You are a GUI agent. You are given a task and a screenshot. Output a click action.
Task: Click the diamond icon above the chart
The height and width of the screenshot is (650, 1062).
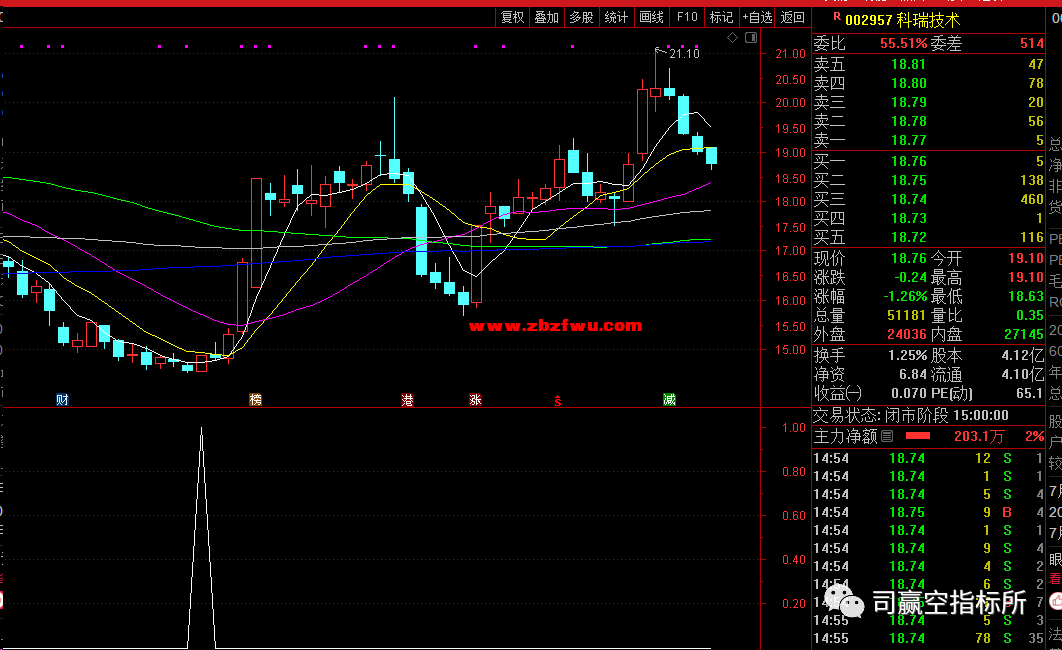[x=732, y=38]
